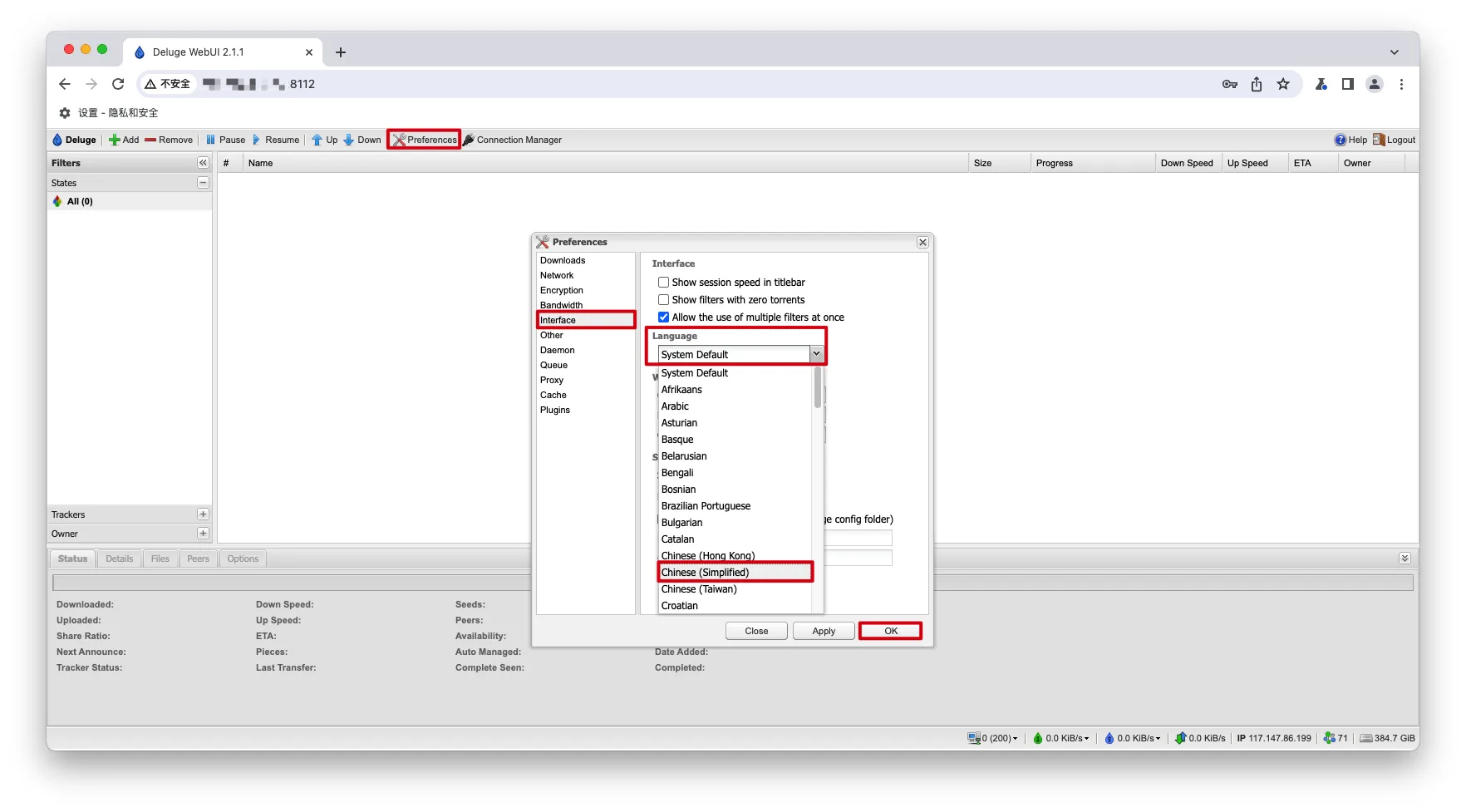Open the Language dropdown arrow
The height and width of the screenshot is (812, 1466).
tap(816, 354)
